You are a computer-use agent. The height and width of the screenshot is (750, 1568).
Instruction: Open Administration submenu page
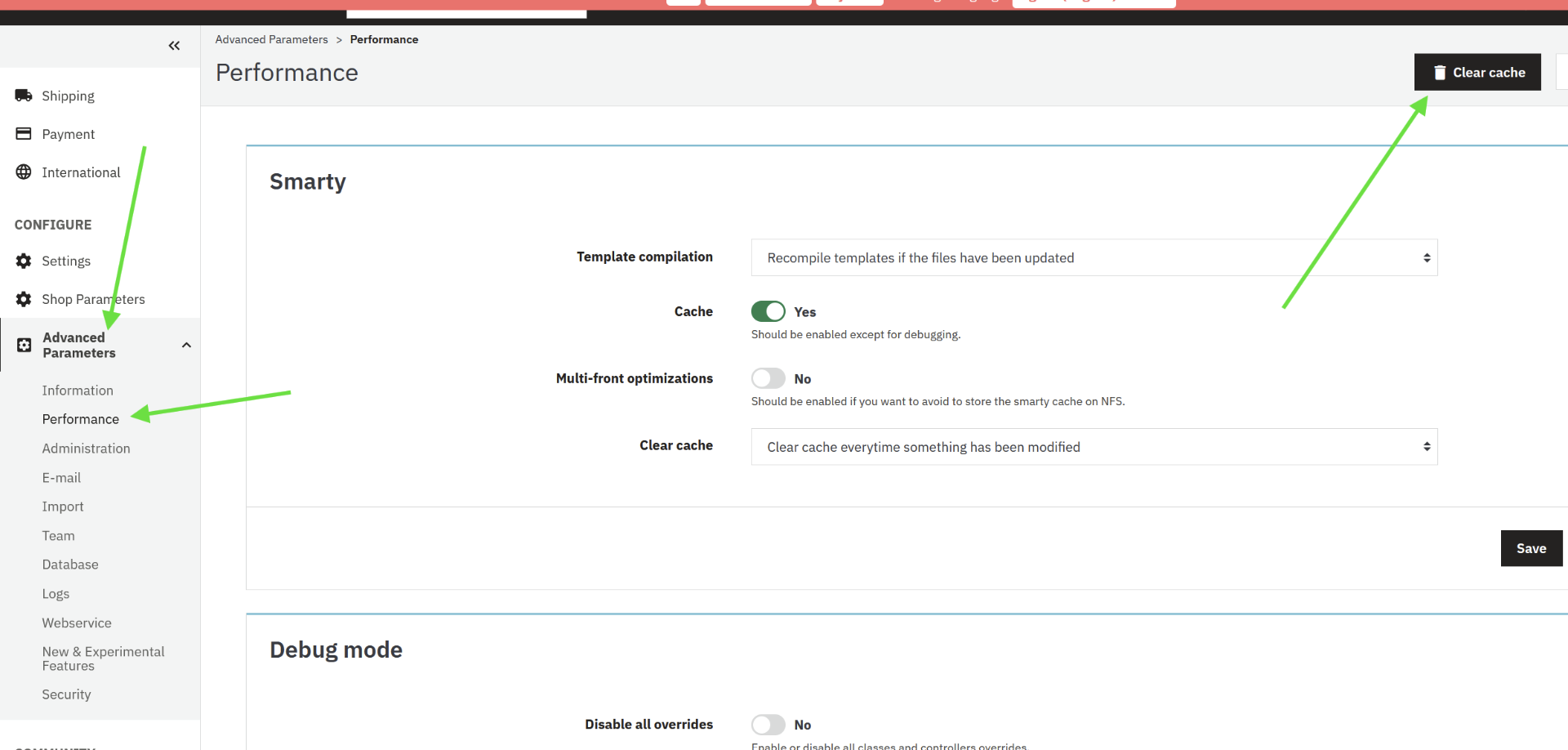click(86, 449)
